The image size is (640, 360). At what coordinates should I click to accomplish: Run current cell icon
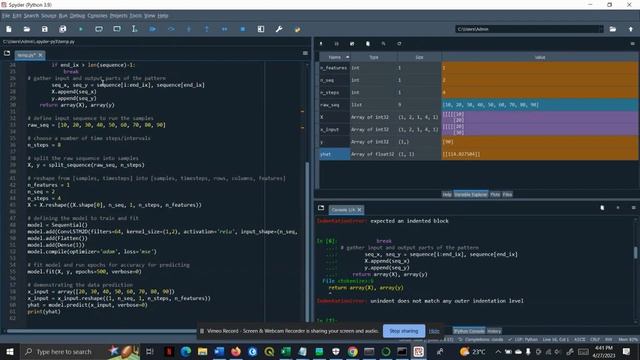(99, 29)
